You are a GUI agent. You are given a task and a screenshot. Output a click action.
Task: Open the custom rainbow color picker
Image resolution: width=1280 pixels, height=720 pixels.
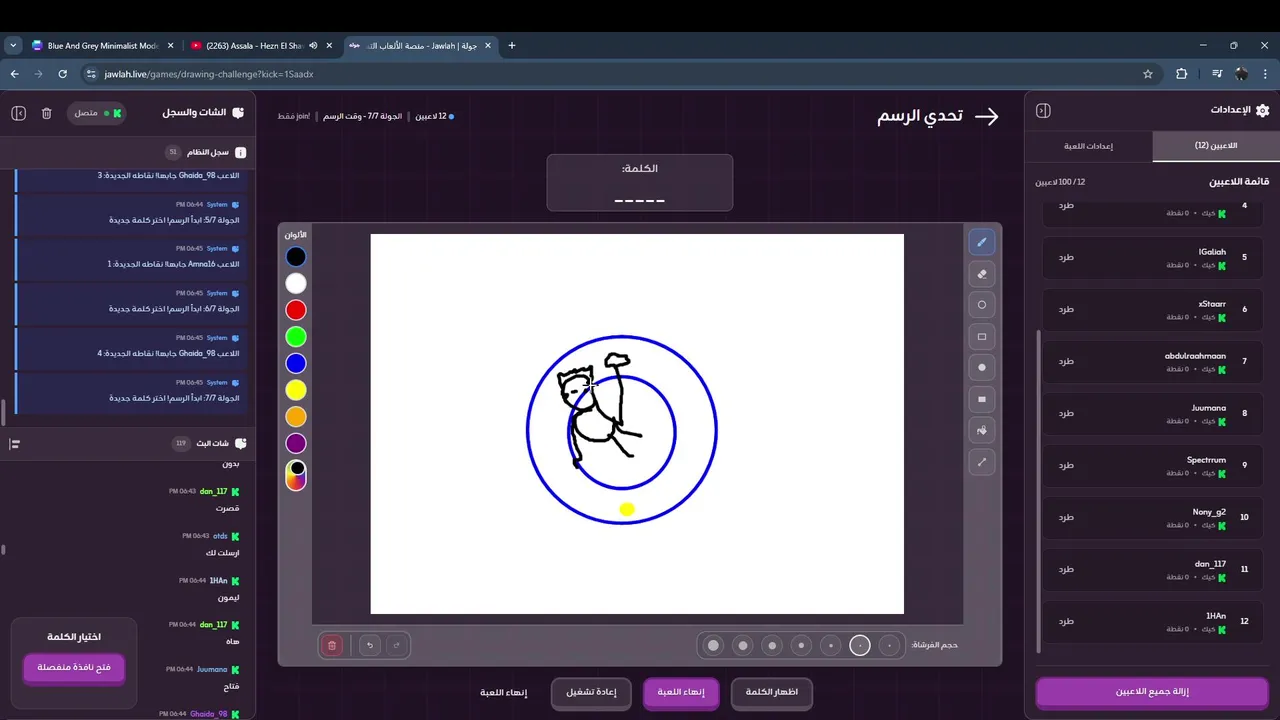[296, 475]
